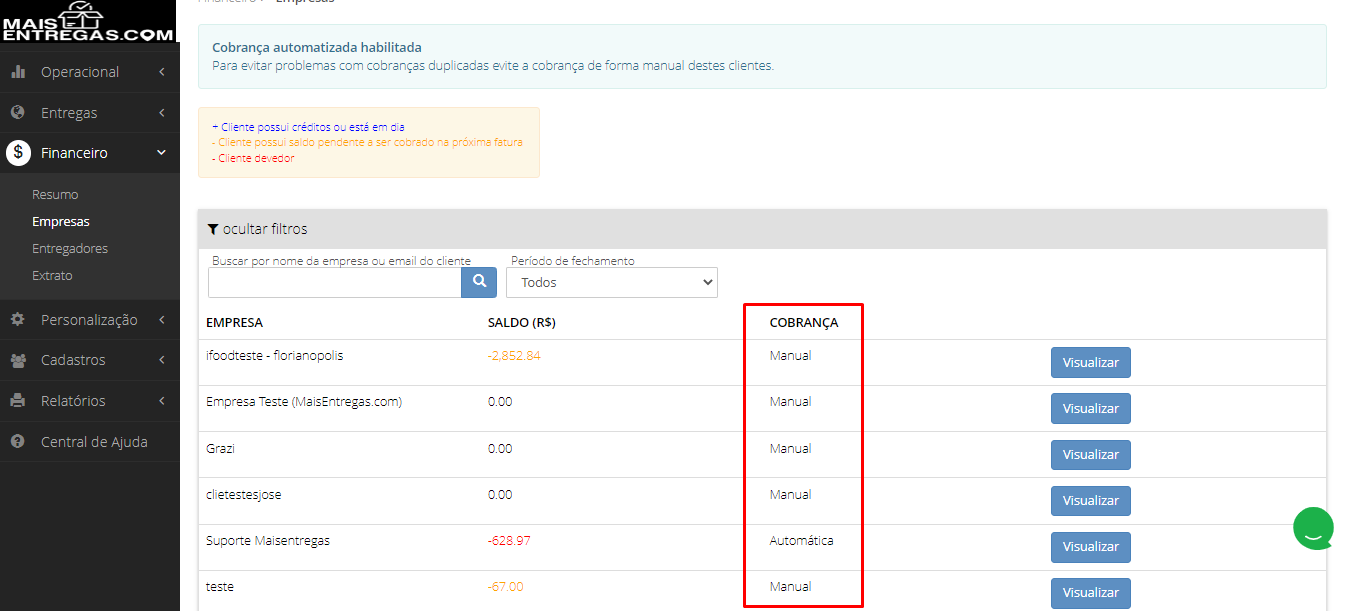Expand the Operacional menu chevron
Screen dimensions: 1345x611
point(162,72)
